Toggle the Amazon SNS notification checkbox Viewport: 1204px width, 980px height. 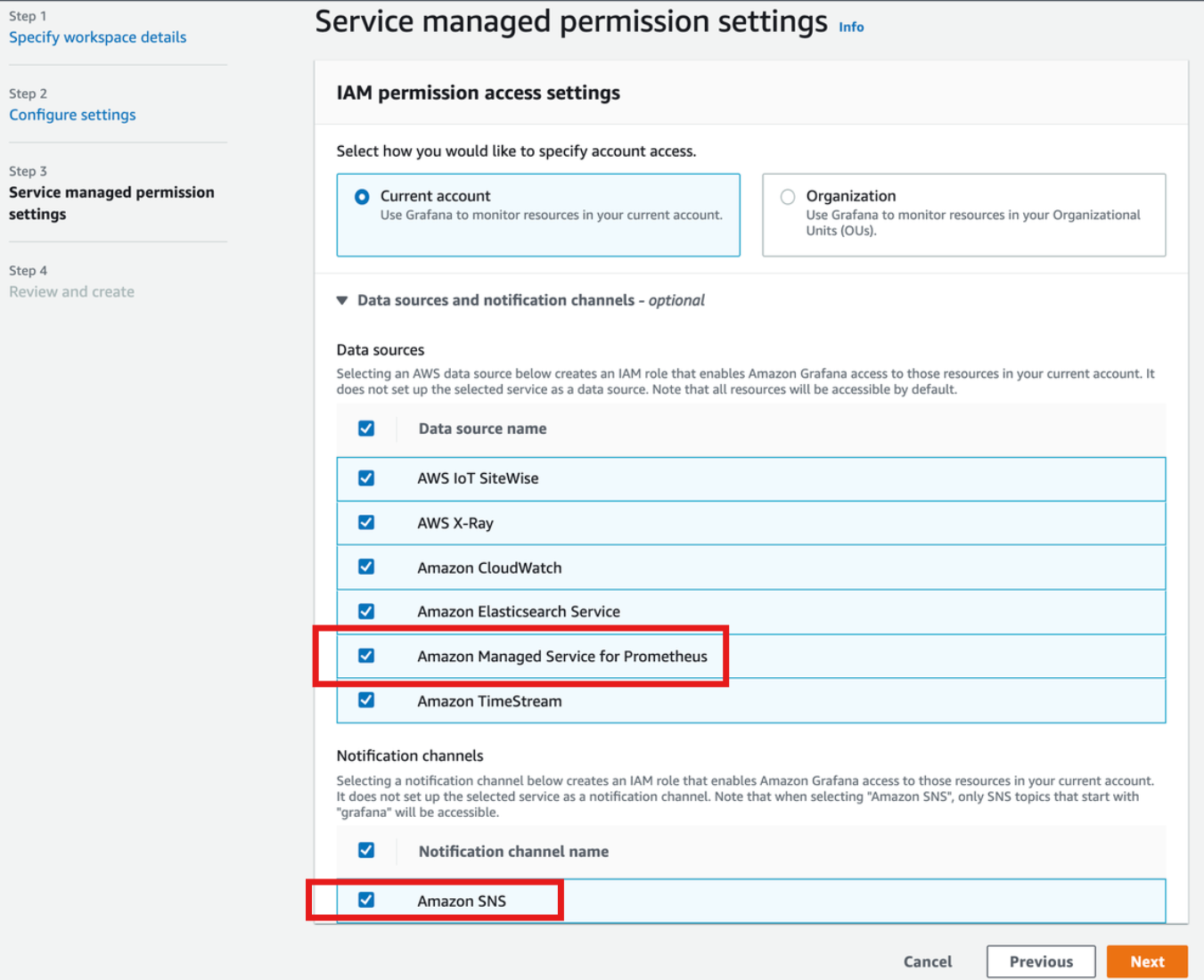click(x=366, y=901)
